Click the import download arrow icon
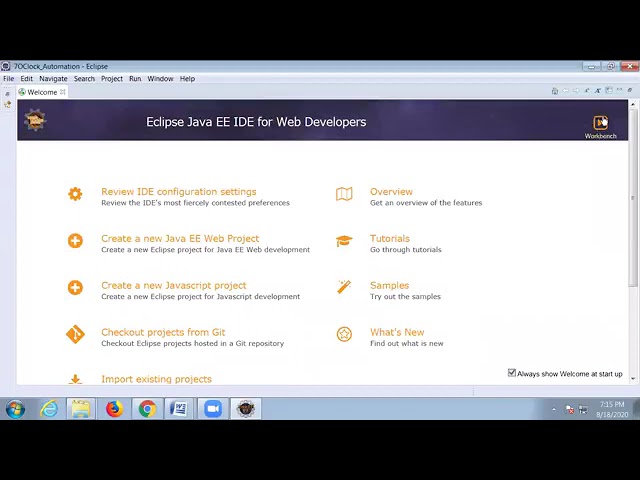640x480 pixels. coord(75,380)
